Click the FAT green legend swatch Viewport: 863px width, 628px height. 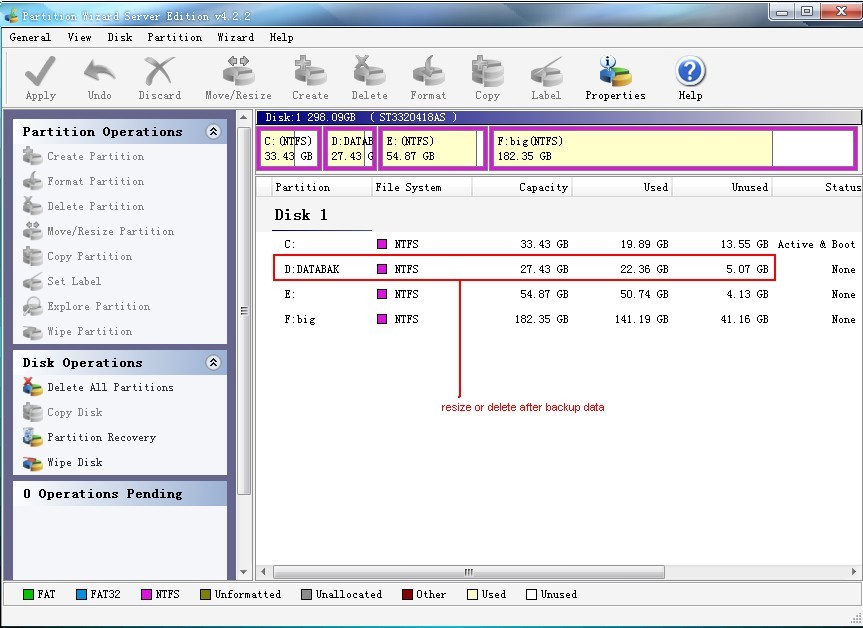[29, 594]
